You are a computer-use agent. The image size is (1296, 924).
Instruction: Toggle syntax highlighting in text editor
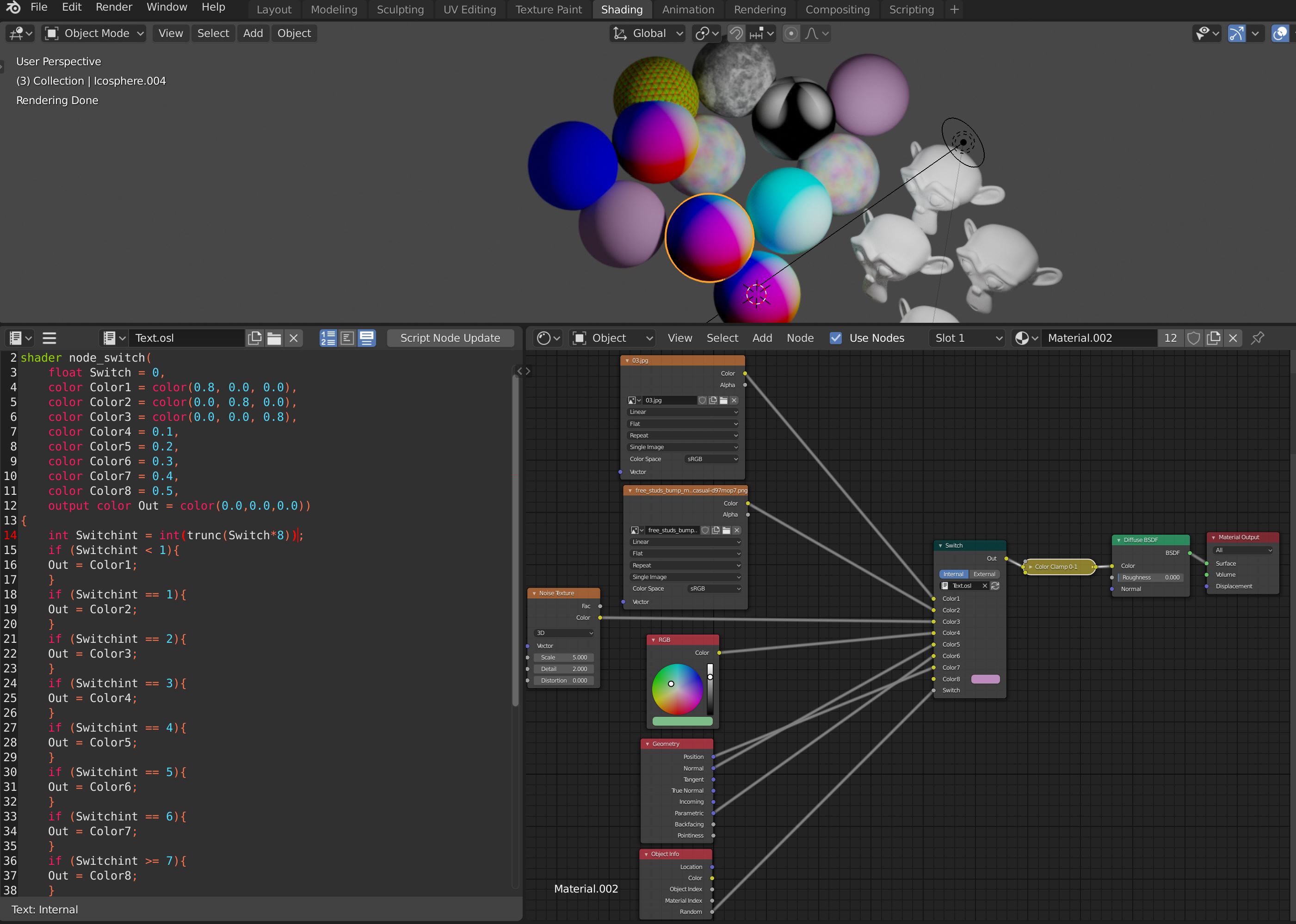(x=367, y=338)
